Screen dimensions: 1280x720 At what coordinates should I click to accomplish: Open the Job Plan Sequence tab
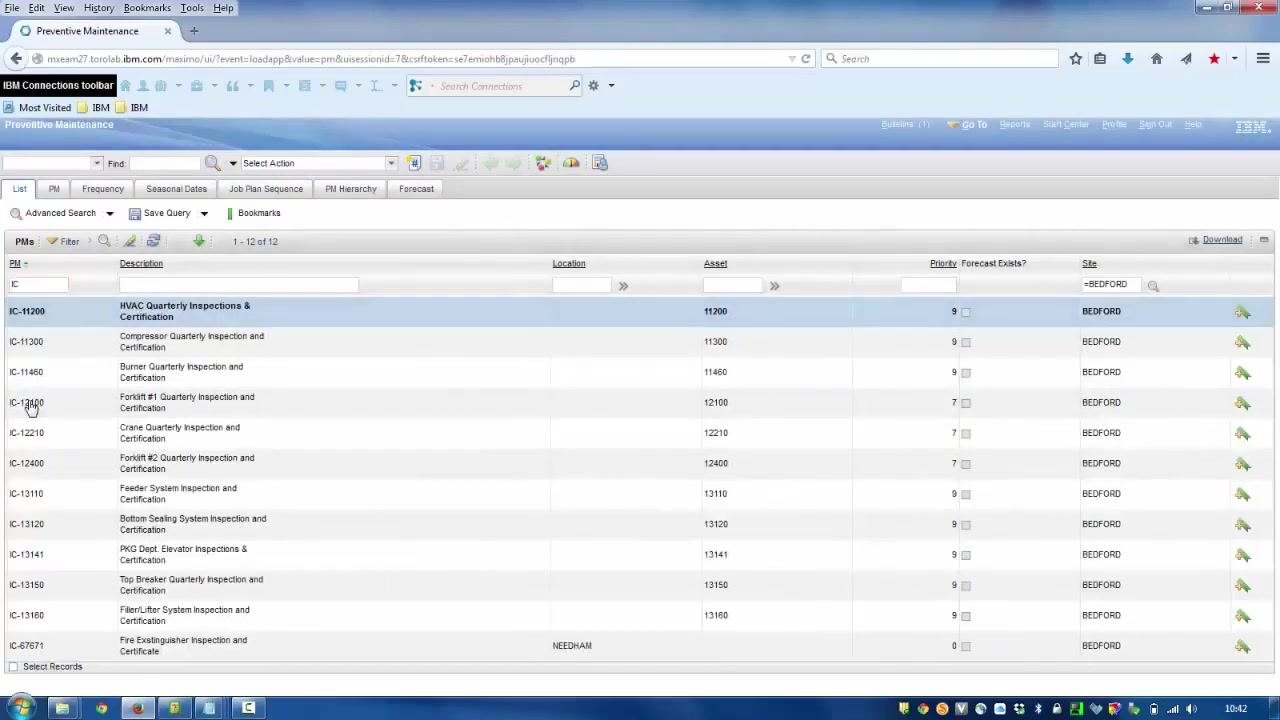click(266, 189)
